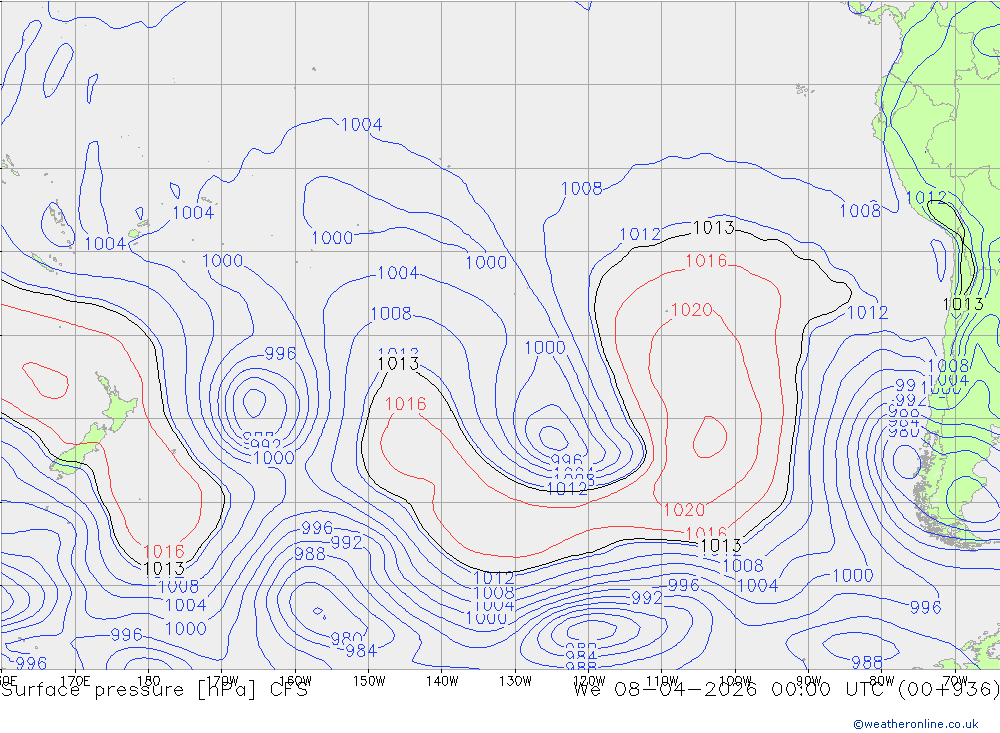
Task: Click the 120W longitude label
Action: pyautogui.click(x=589, y=681)
